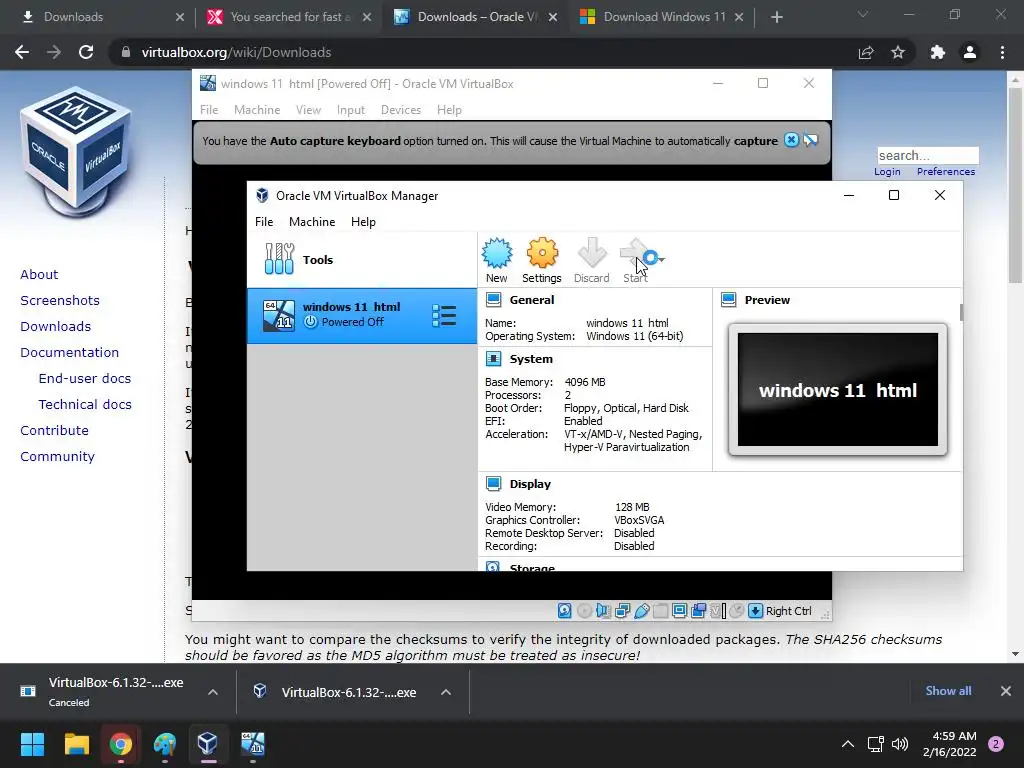Click the mouse integration status icon

737,611
